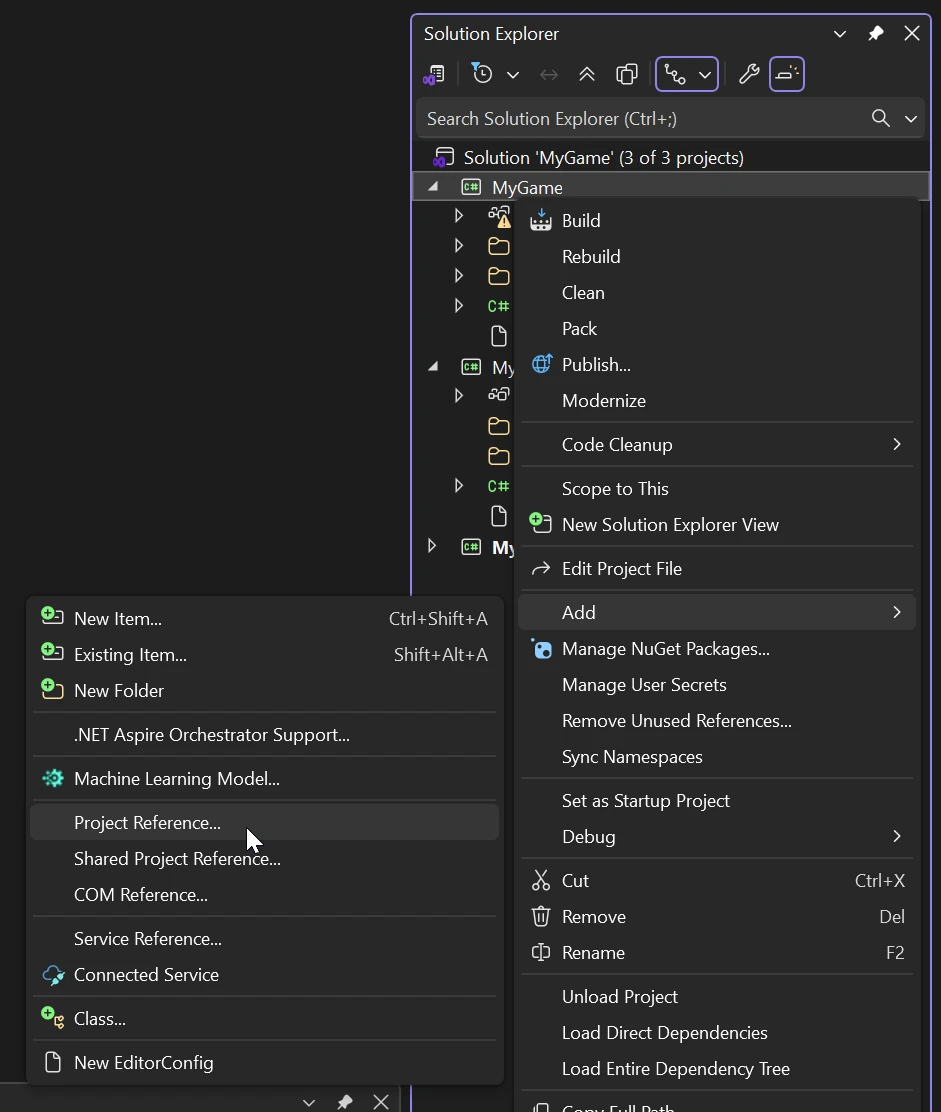Open the Pending Changes Filter dropdown arrow
941x1112 pixels.
pyautogui.click(x=513, y=74)
